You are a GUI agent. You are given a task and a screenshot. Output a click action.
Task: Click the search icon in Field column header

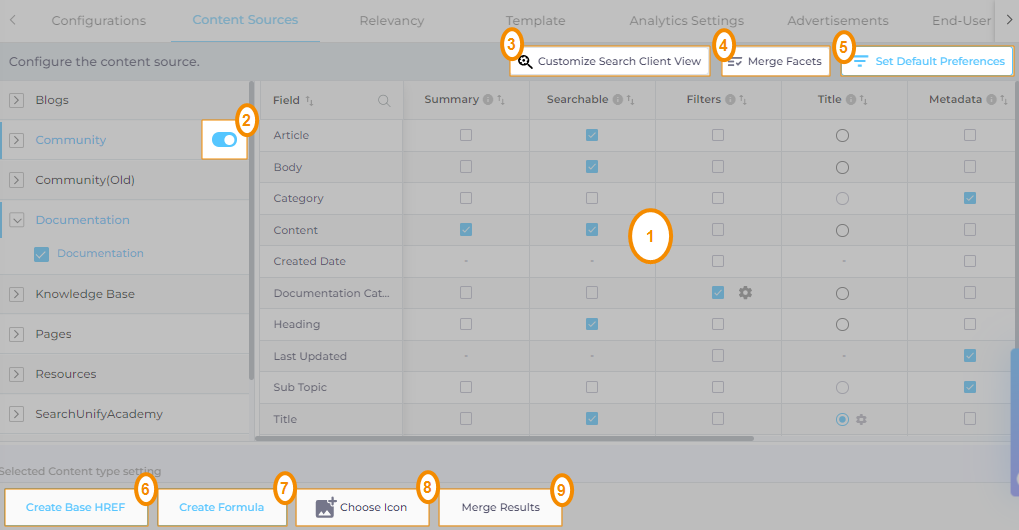[x=384, y=101]
